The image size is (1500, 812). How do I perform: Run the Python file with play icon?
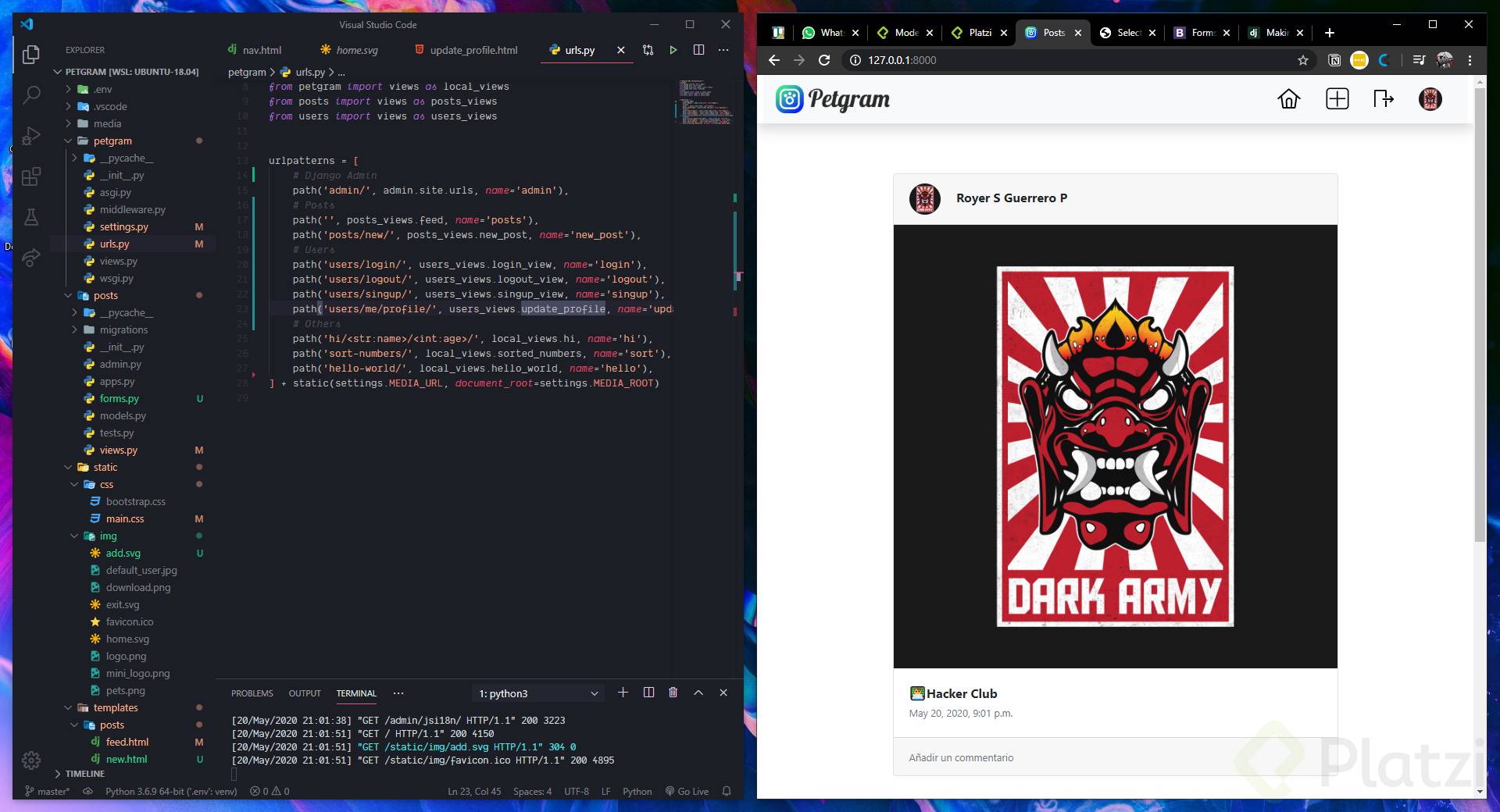tap(673, 50)
